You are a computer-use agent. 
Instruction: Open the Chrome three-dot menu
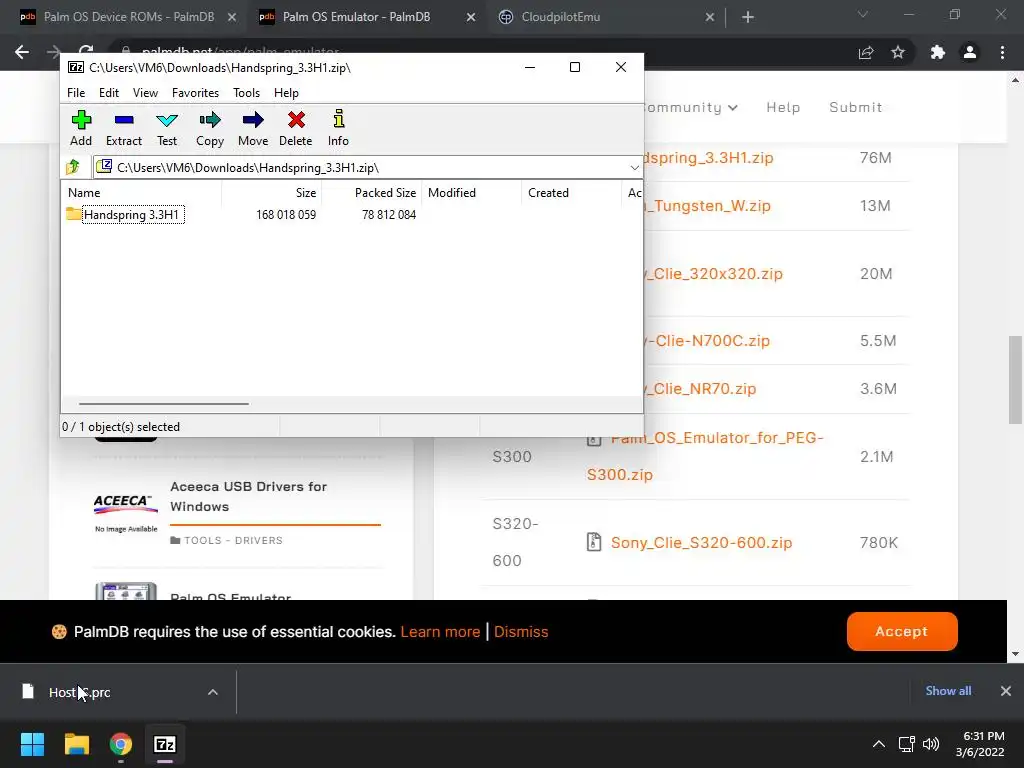pyautogui.click(x=1002, y=52)
